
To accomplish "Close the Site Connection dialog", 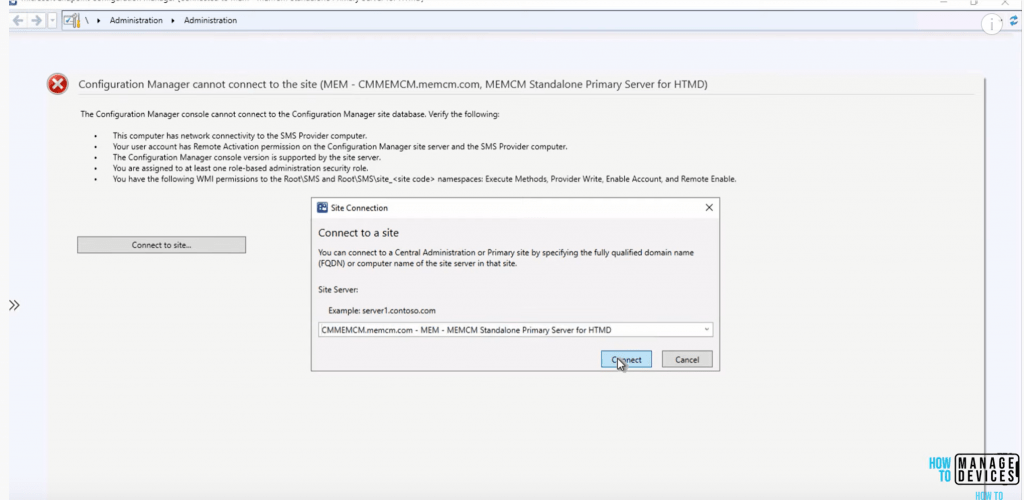I will pyautogui.click(x=709, y=208).
